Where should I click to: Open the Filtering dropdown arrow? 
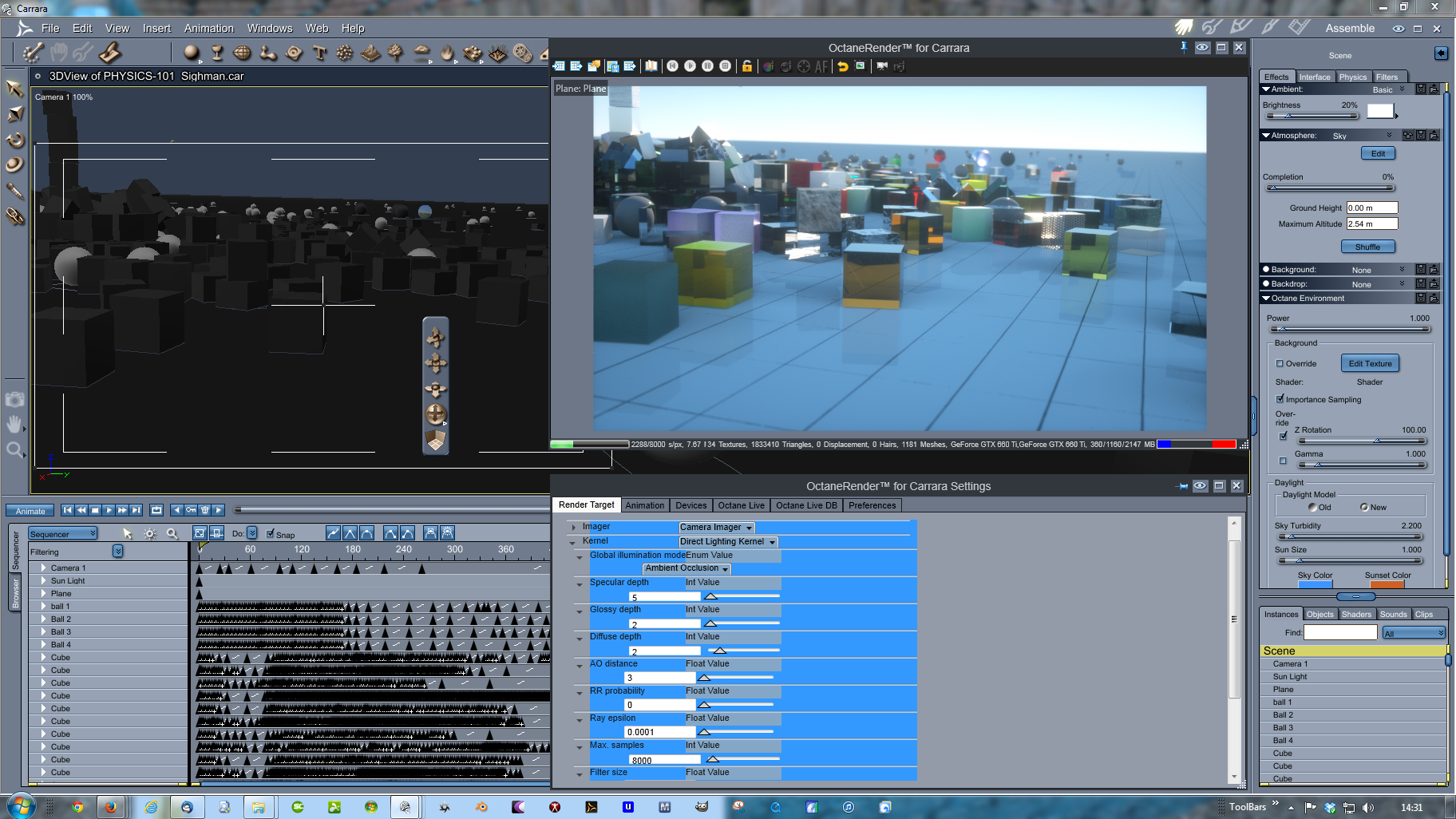[117, 551]
